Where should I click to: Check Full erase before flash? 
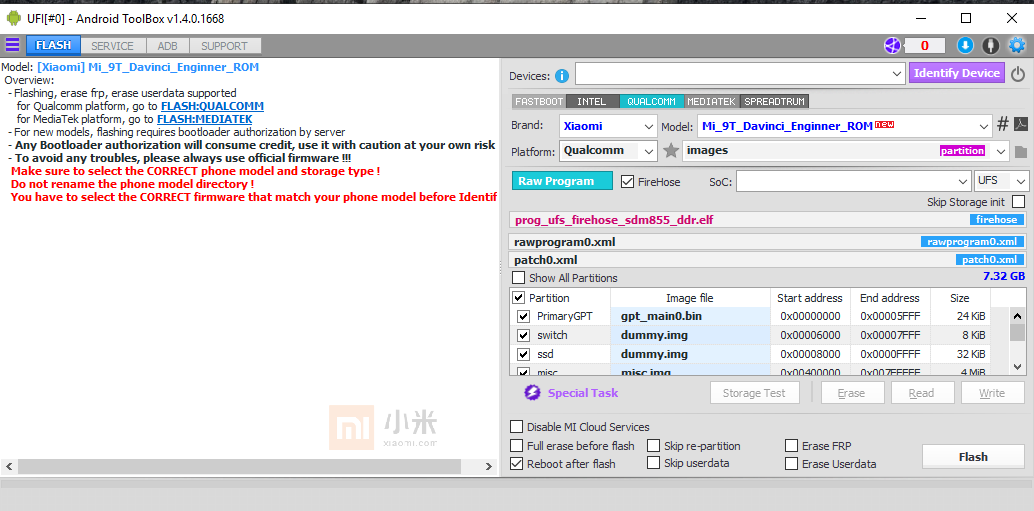(x=516, y=446)
